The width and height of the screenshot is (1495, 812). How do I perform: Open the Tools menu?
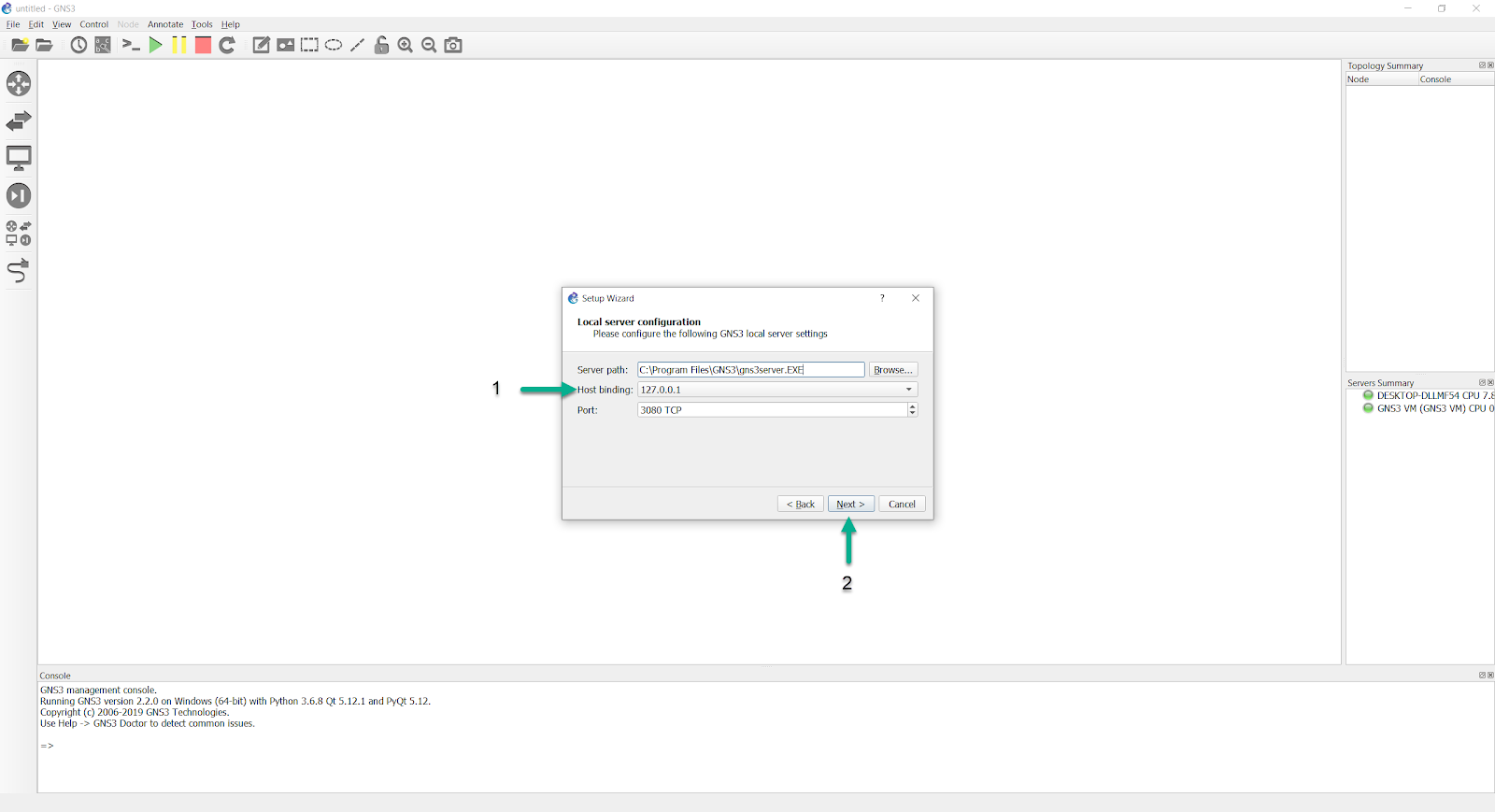point(202,24)
